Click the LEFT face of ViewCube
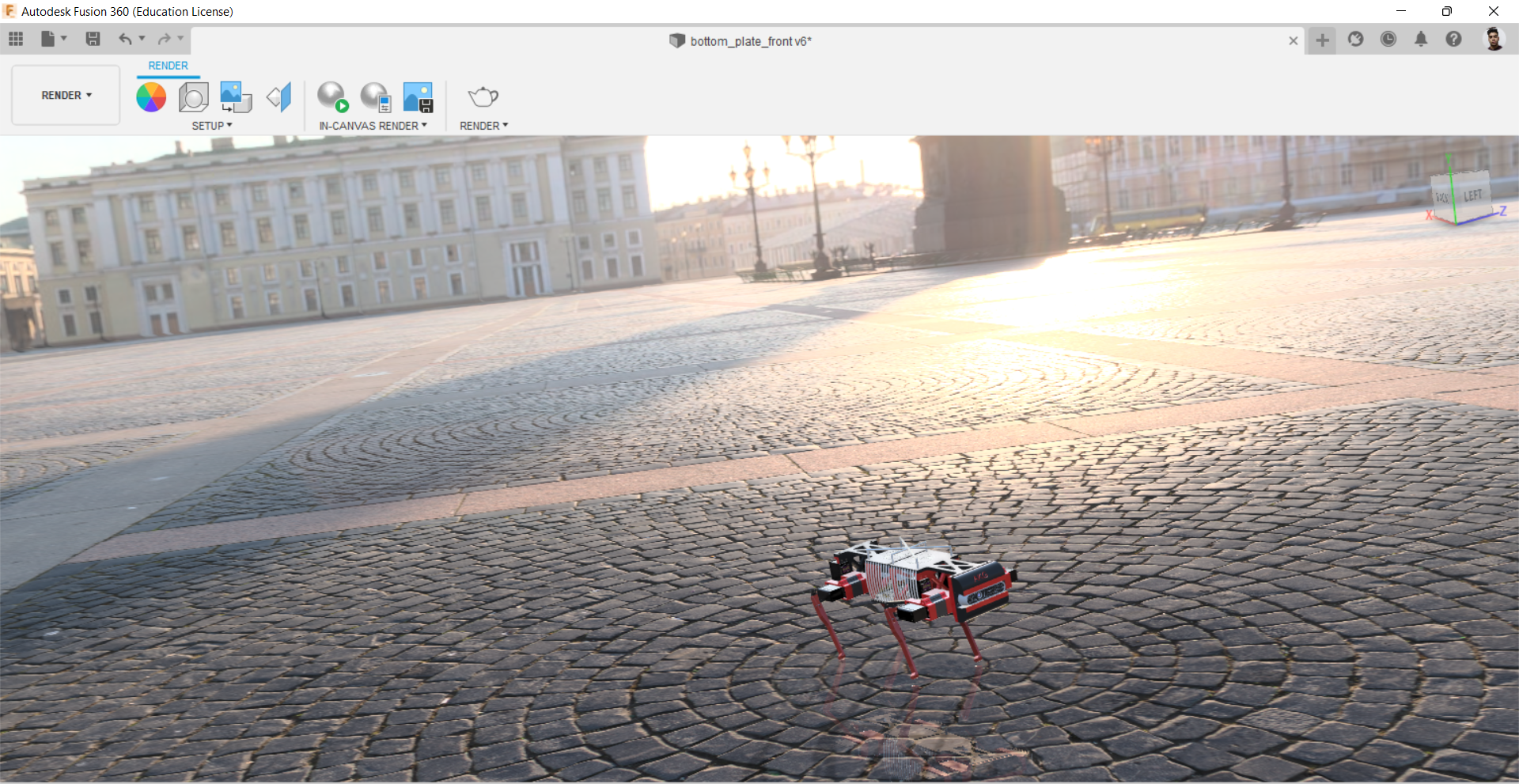 point(1472,195)
